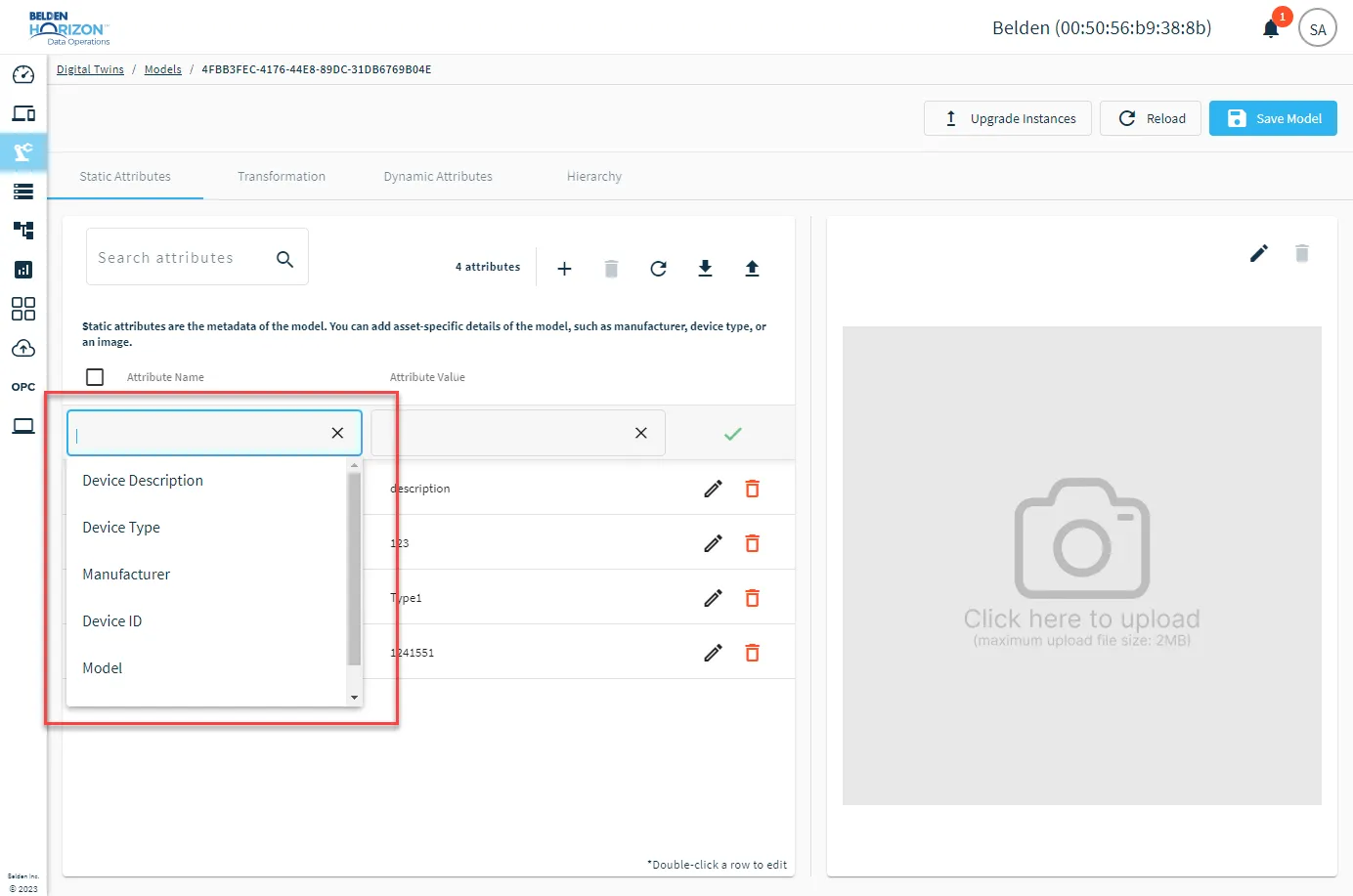Screen dimensions: 1353x896
Task: Edit the '1241551' attribute row
Action: [x=714, y=653]
